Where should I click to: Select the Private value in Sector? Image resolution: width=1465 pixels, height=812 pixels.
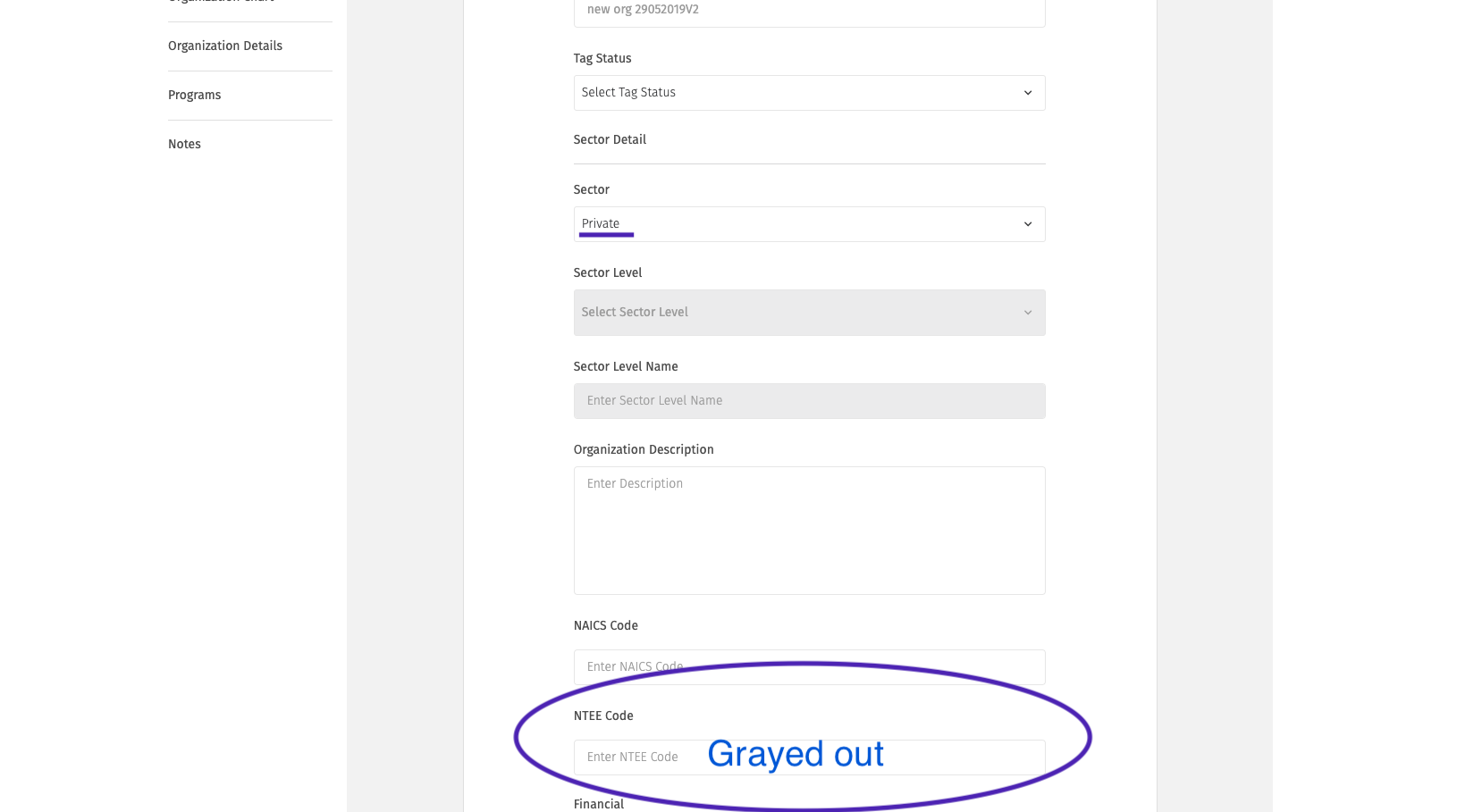pyautogui.click(x=601, y=223)
